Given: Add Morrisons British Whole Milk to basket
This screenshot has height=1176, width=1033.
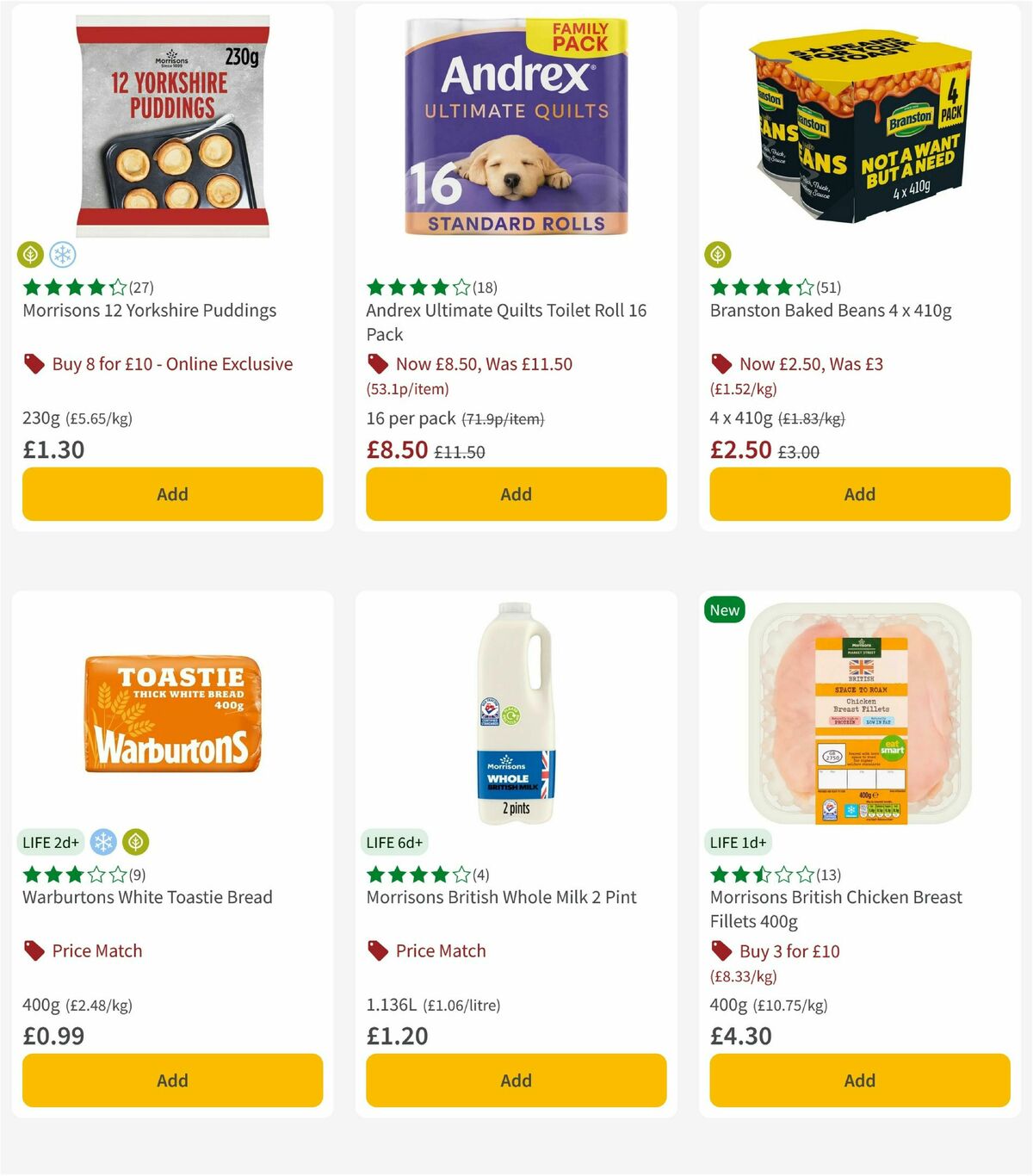Looking at the screenshot, I should [515, 1080].
